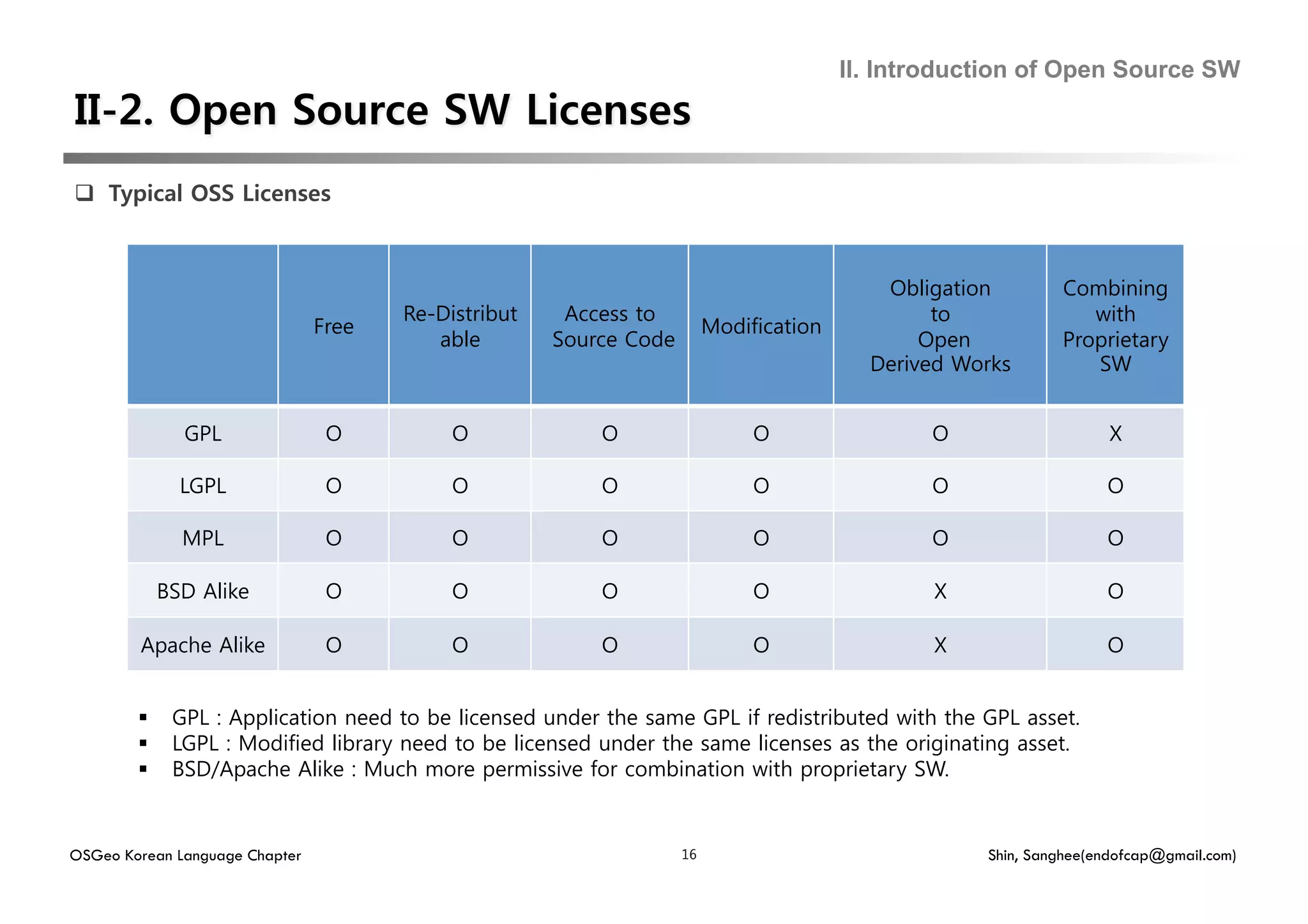Click the checkbox bullet beside Typical OSS Licenses
Viewport: 1308px width, 924px height.
84,193
